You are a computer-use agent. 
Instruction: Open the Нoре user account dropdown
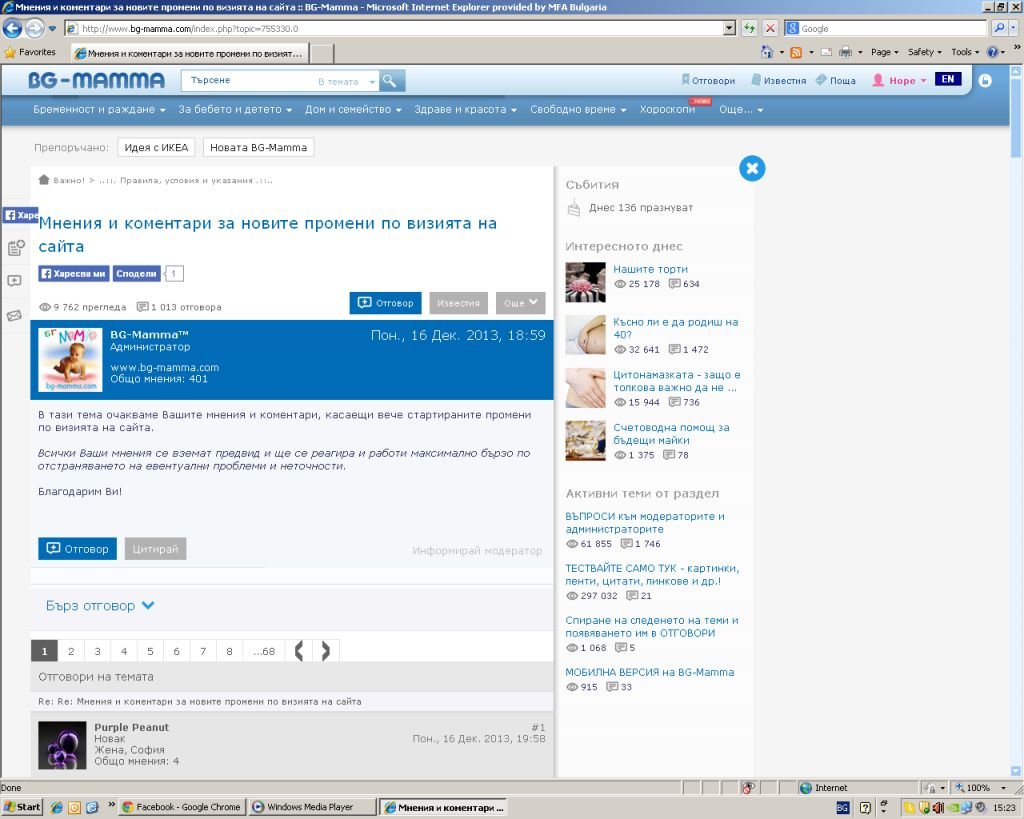pyautogui.click(x=900, y=81)
